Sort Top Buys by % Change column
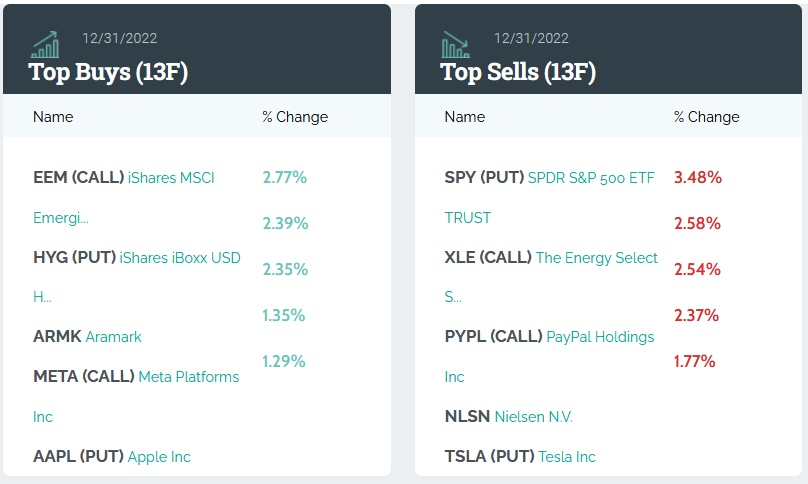Image resolution: width=808 pixels, height=484 pixels. pos(295,117)
